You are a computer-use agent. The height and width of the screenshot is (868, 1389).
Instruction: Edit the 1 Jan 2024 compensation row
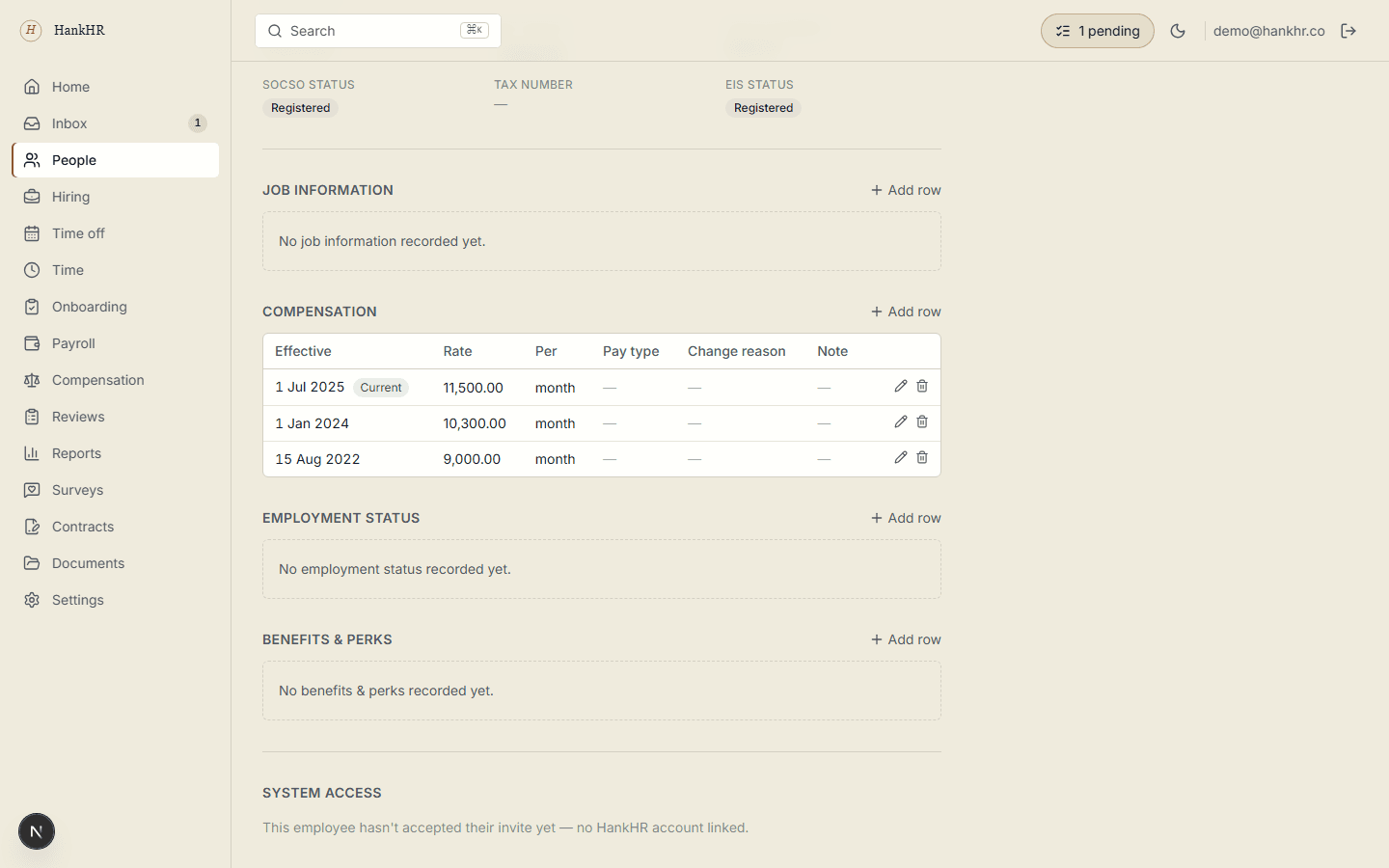point(901,421)
